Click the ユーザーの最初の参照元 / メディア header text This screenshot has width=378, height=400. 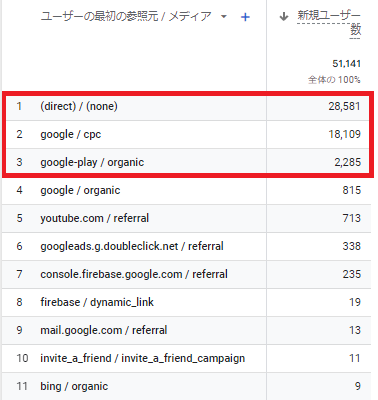click(x=126, y=16)
